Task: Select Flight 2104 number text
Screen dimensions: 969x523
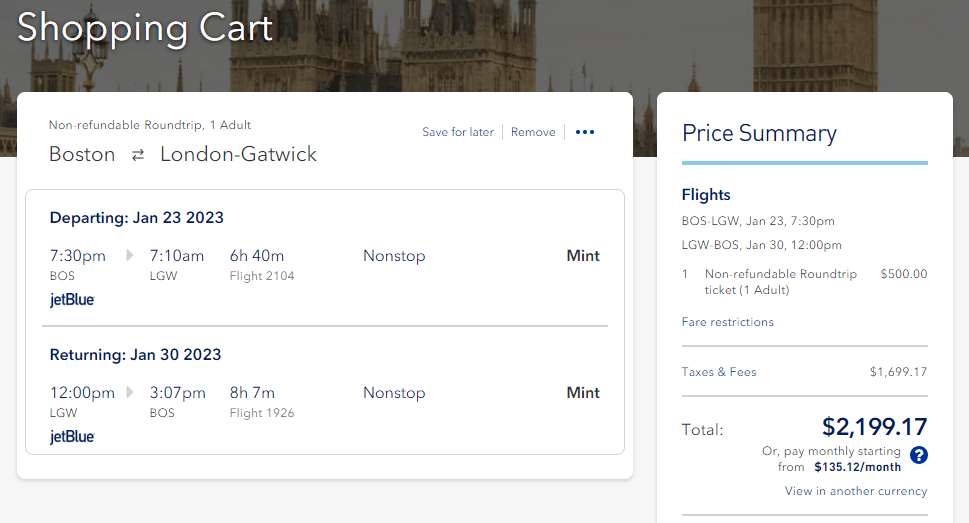Action: coord(262,276)
